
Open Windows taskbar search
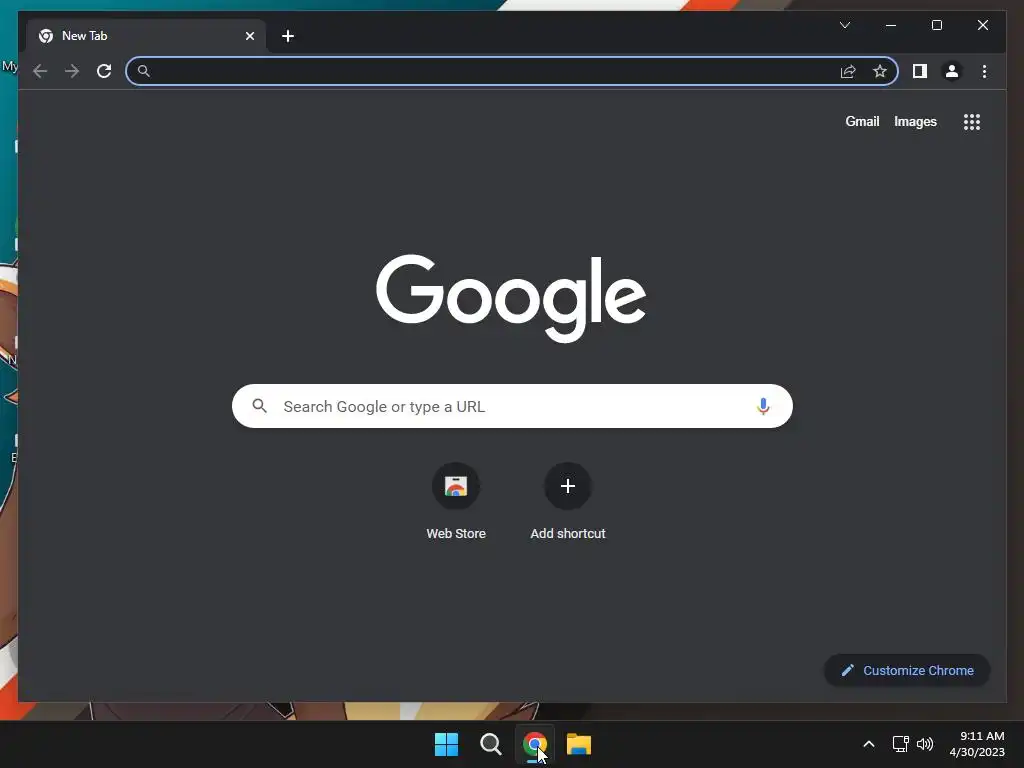click(x=490, y=744)
